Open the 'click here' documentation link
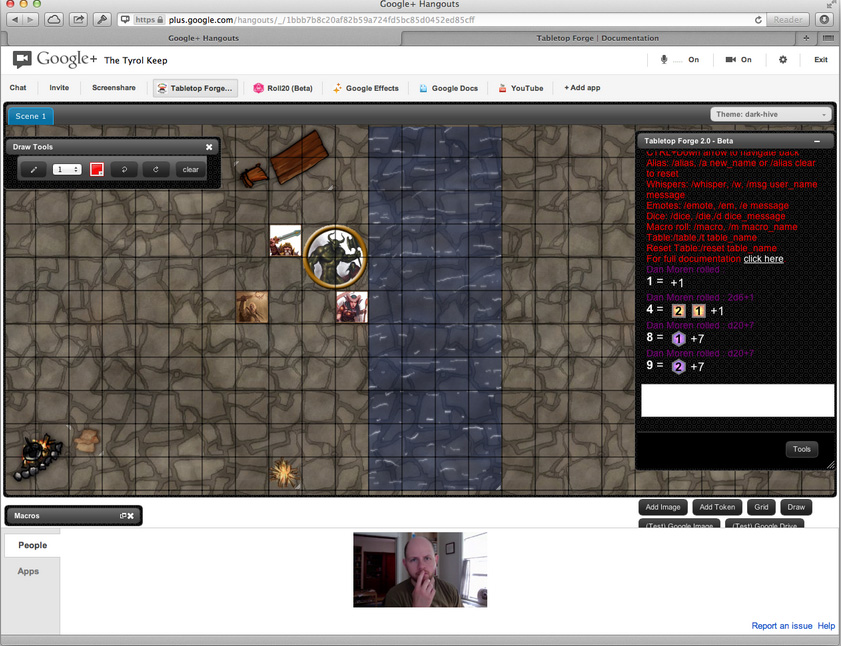 pyautogui.click(x=763, y=259)
